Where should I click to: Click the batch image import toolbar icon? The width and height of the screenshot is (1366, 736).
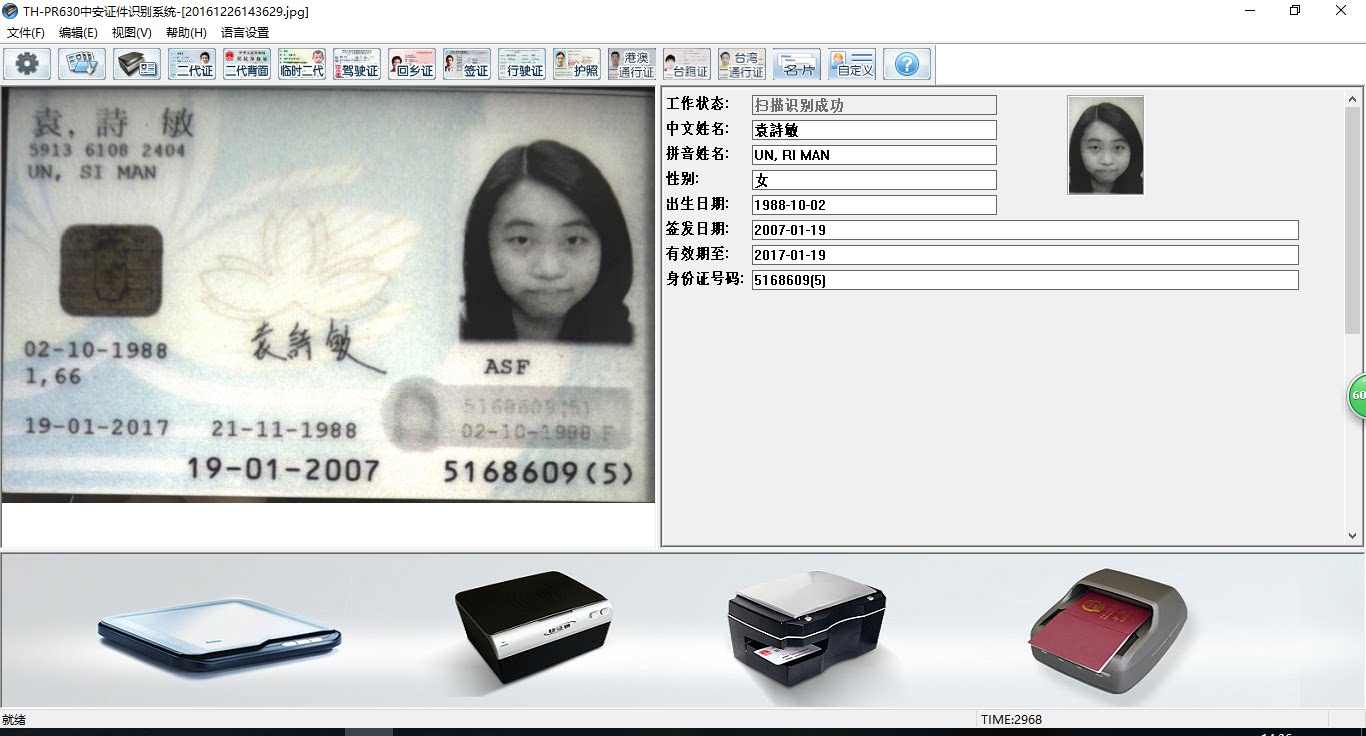click(x=82, y=64)
